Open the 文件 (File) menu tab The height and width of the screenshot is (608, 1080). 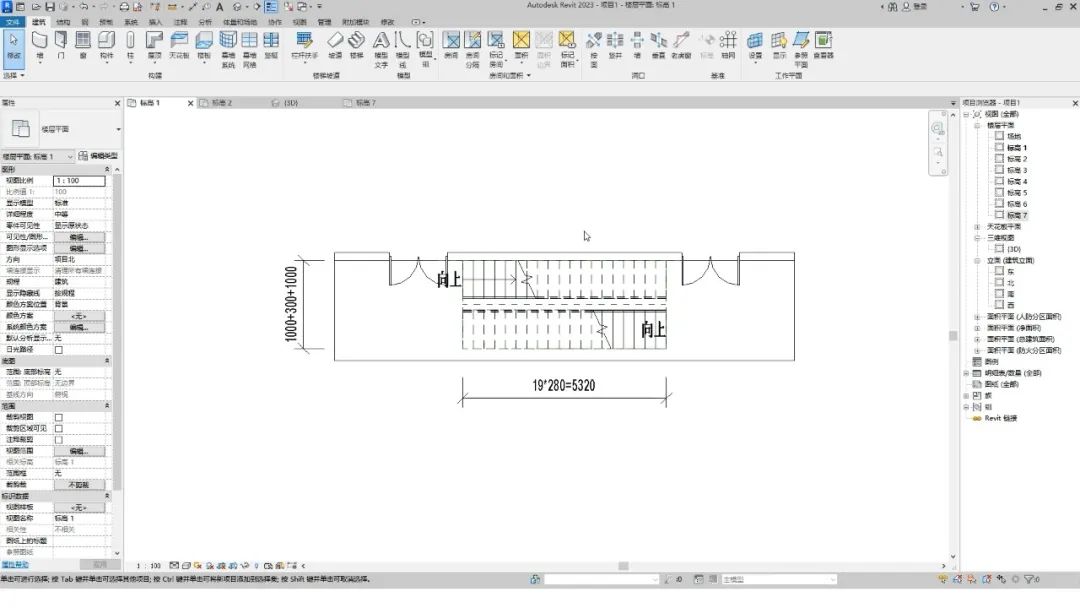coord(12,22)
